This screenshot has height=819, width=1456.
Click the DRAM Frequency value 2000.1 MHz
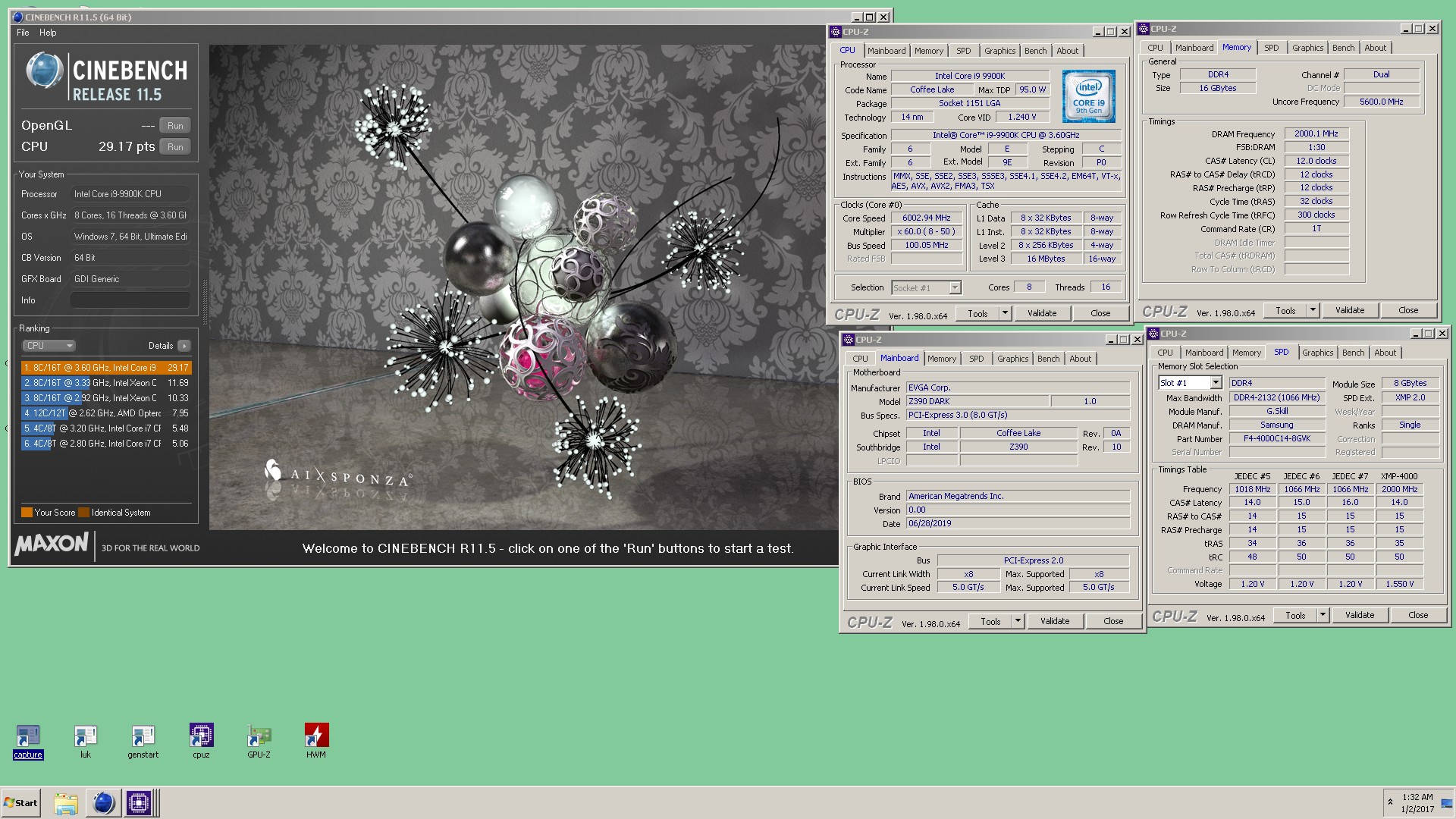[x=1316, y=134]
